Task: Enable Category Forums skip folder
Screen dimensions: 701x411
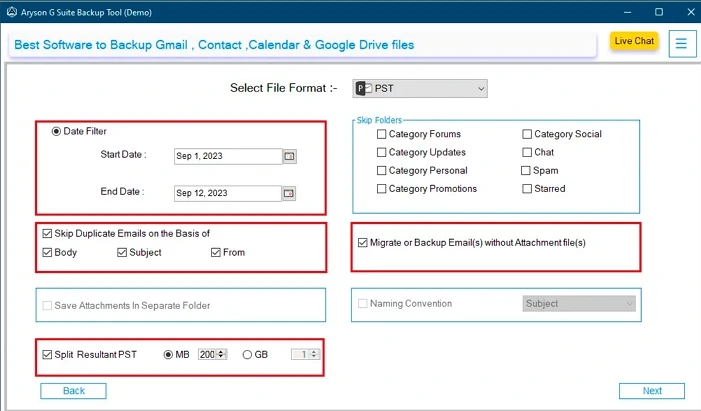Action: coord(381,134)
